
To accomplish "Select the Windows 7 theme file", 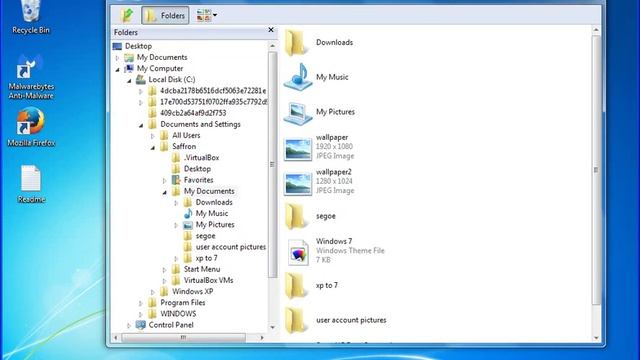I will [x=335, y=251].
